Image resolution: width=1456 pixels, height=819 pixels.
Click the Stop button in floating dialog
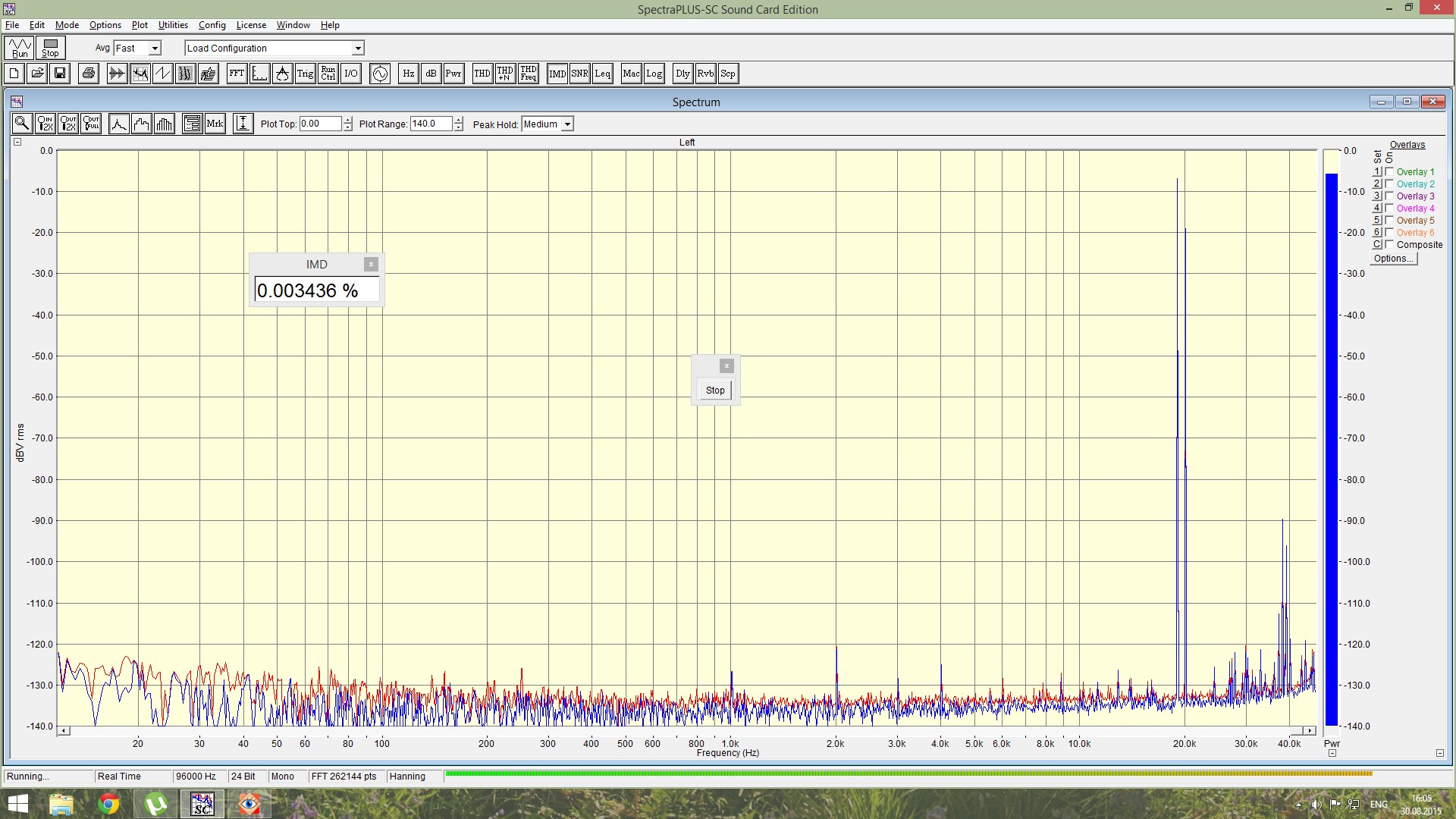click(715, 391)
